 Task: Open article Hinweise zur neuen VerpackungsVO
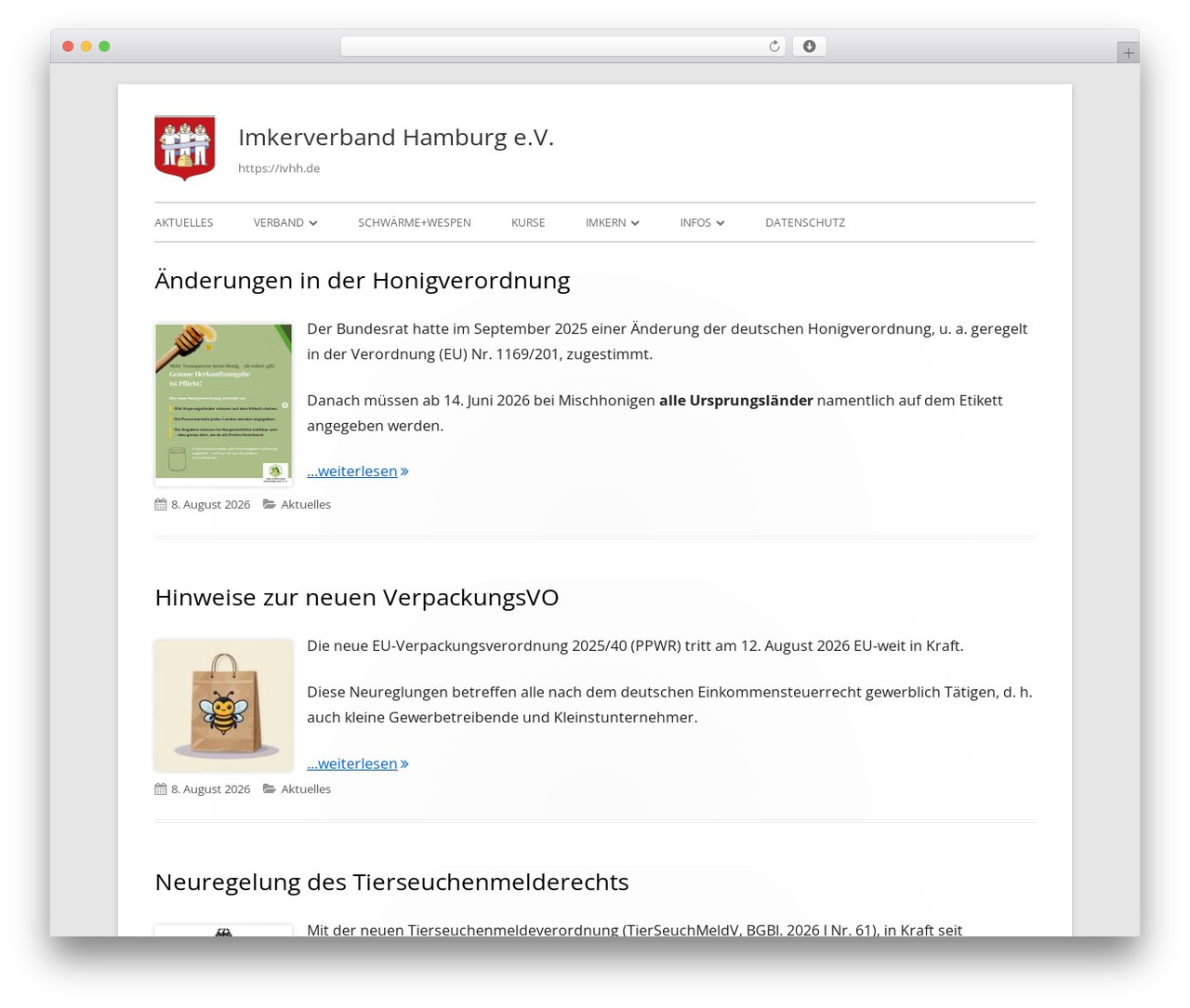tap(357, 597)
